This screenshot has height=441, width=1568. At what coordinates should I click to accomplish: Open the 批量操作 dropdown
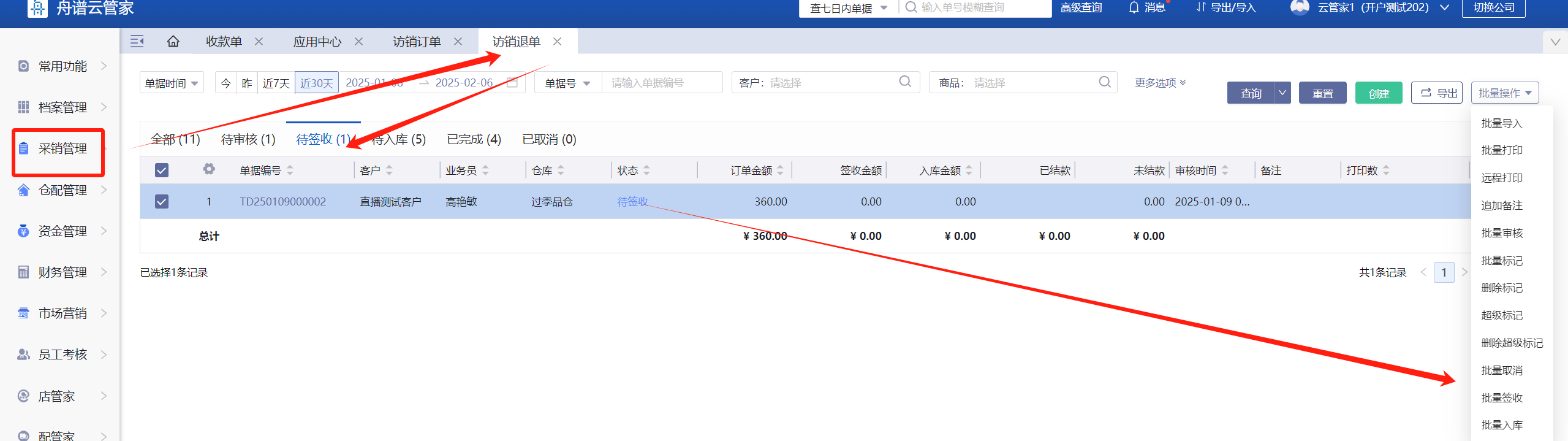click(1504, 93)
